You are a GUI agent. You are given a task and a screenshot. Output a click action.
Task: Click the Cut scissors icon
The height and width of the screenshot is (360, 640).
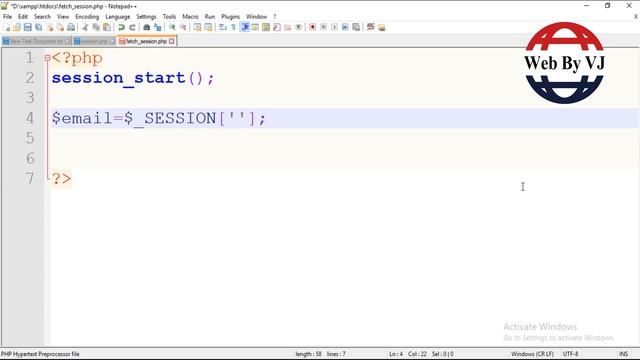coord(85,27)
